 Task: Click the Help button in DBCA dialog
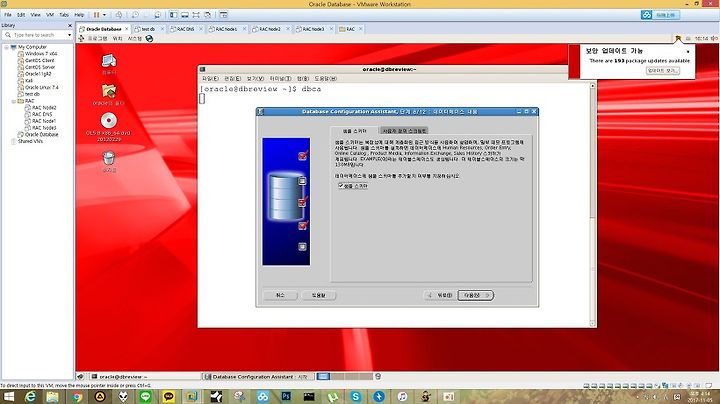pyautogui.click(x=319, y=295)
